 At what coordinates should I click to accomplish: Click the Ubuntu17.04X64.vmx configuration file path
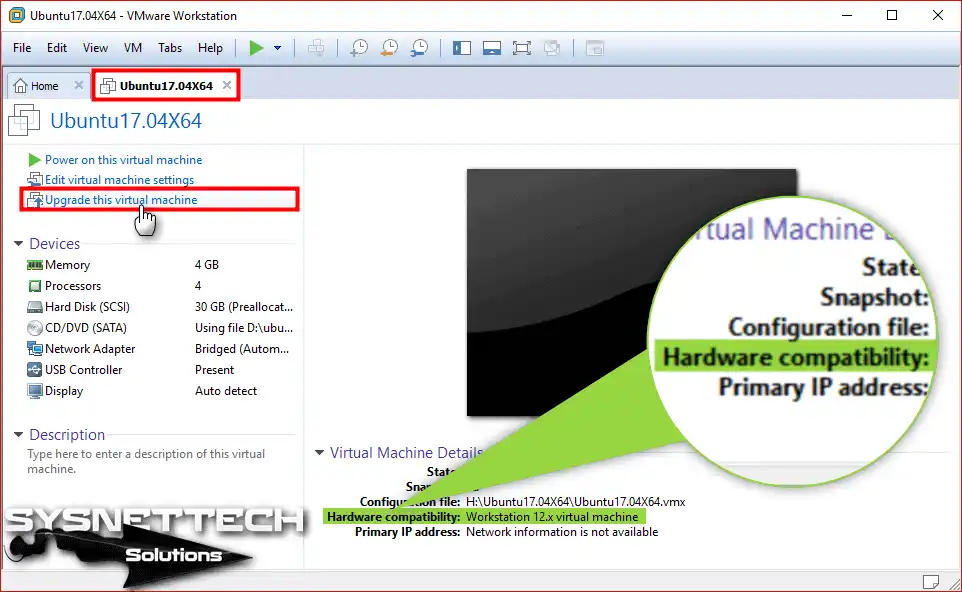575,502
